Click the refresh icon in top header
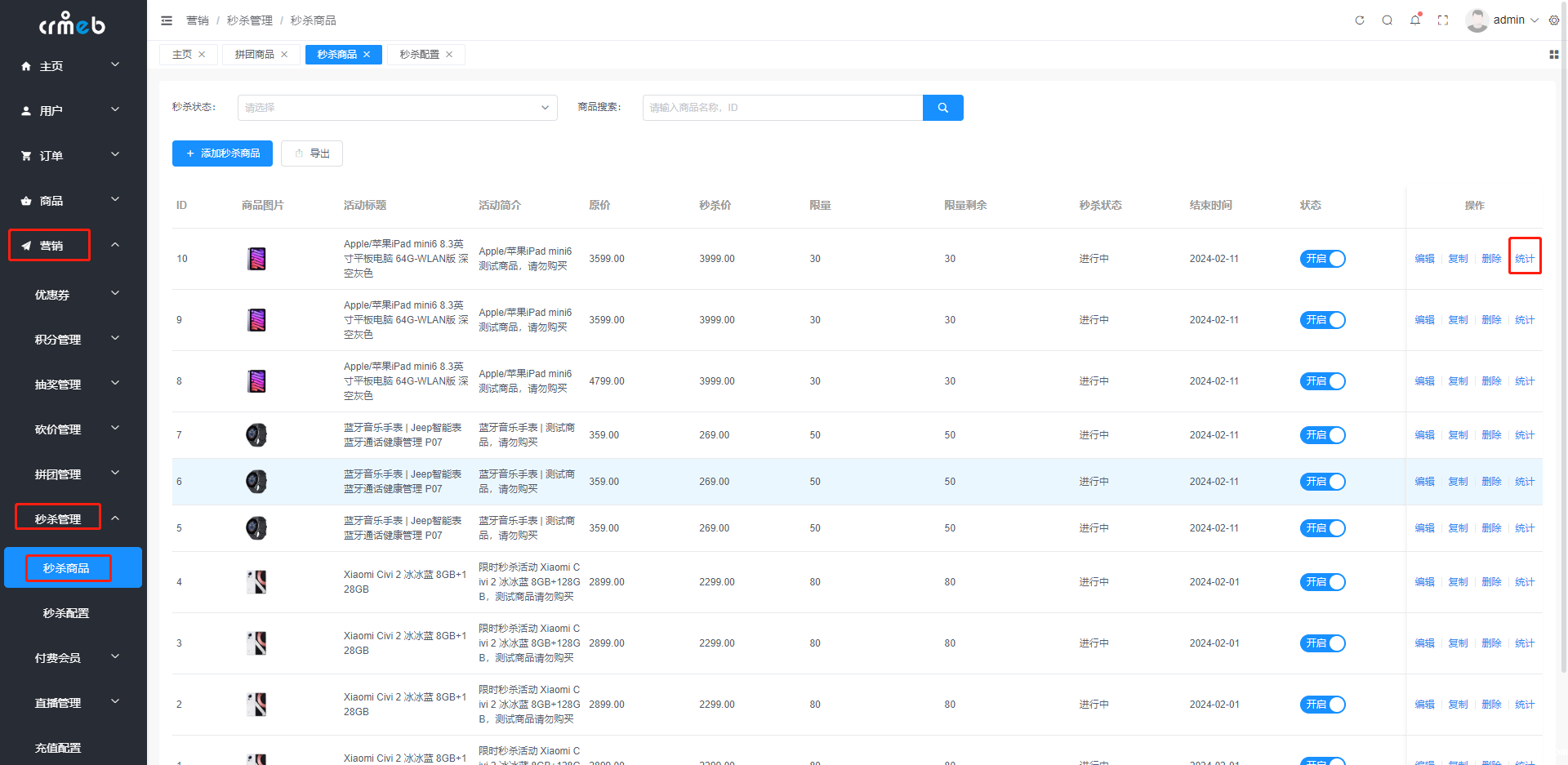 tap(1360, 20)
